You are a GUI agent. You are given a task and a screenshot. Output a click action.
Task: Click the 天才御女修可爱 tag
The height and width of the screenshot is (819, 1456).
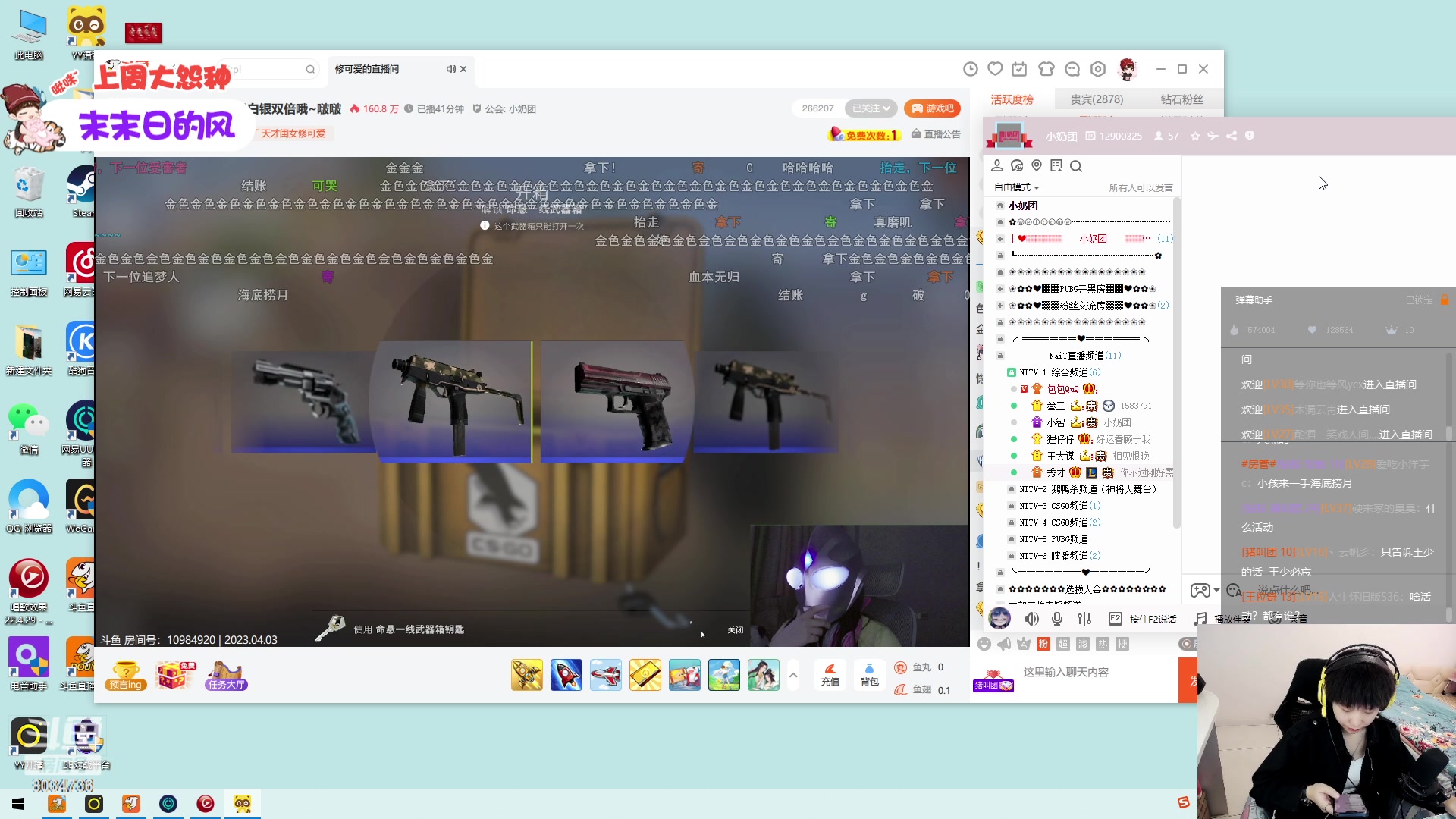[293, 133]
